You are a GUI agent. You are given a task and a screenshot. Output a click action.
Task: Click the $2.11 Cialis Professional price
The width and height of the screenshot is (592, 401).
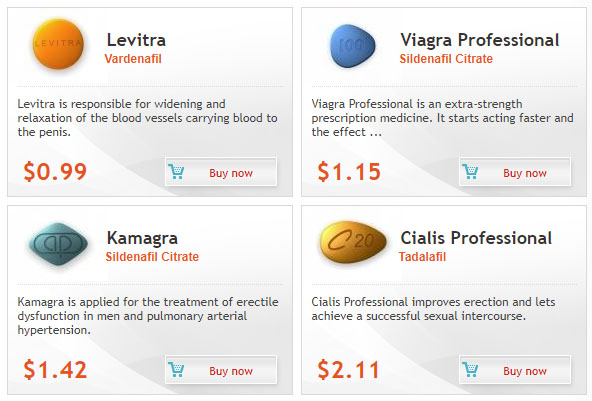348,369
